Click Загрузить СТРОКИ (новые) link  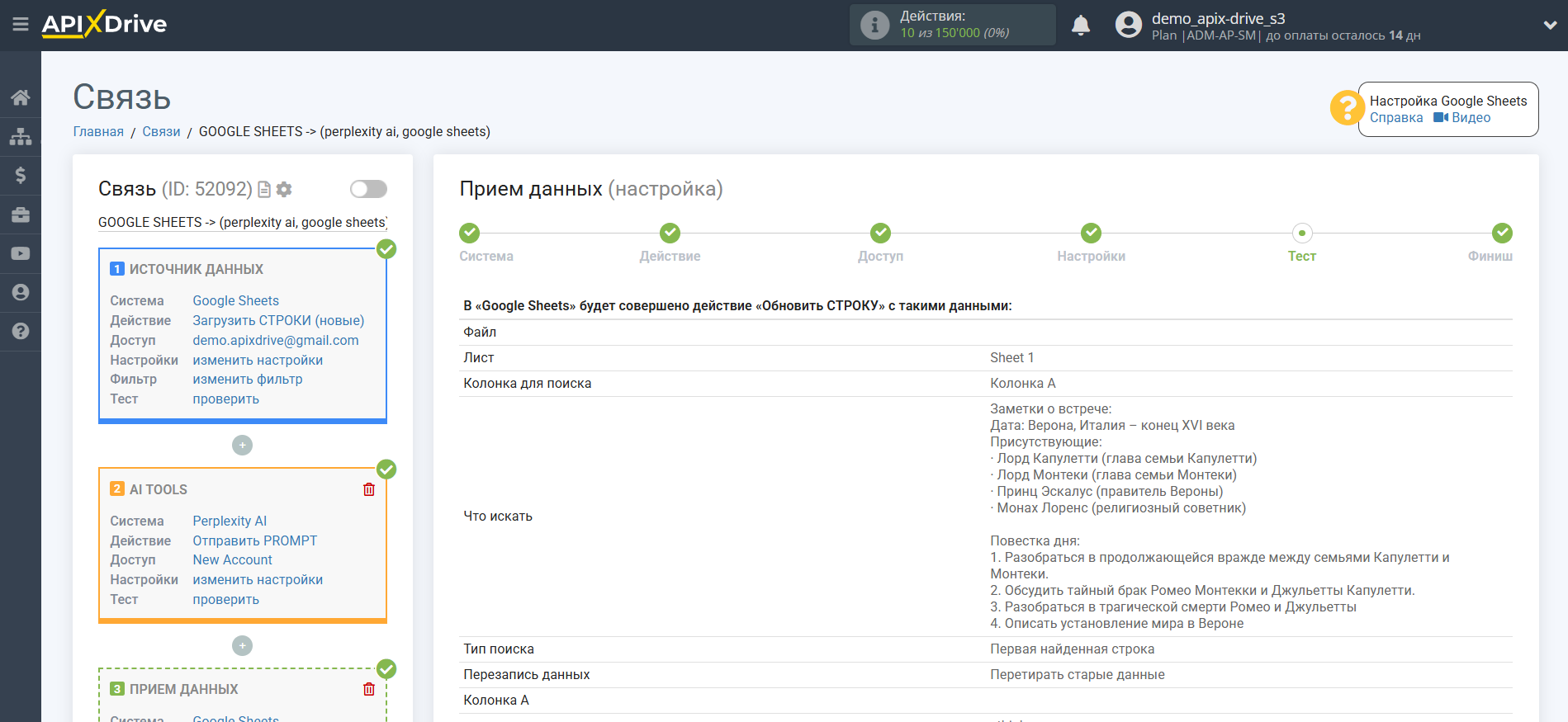click(x=278, y=321)
